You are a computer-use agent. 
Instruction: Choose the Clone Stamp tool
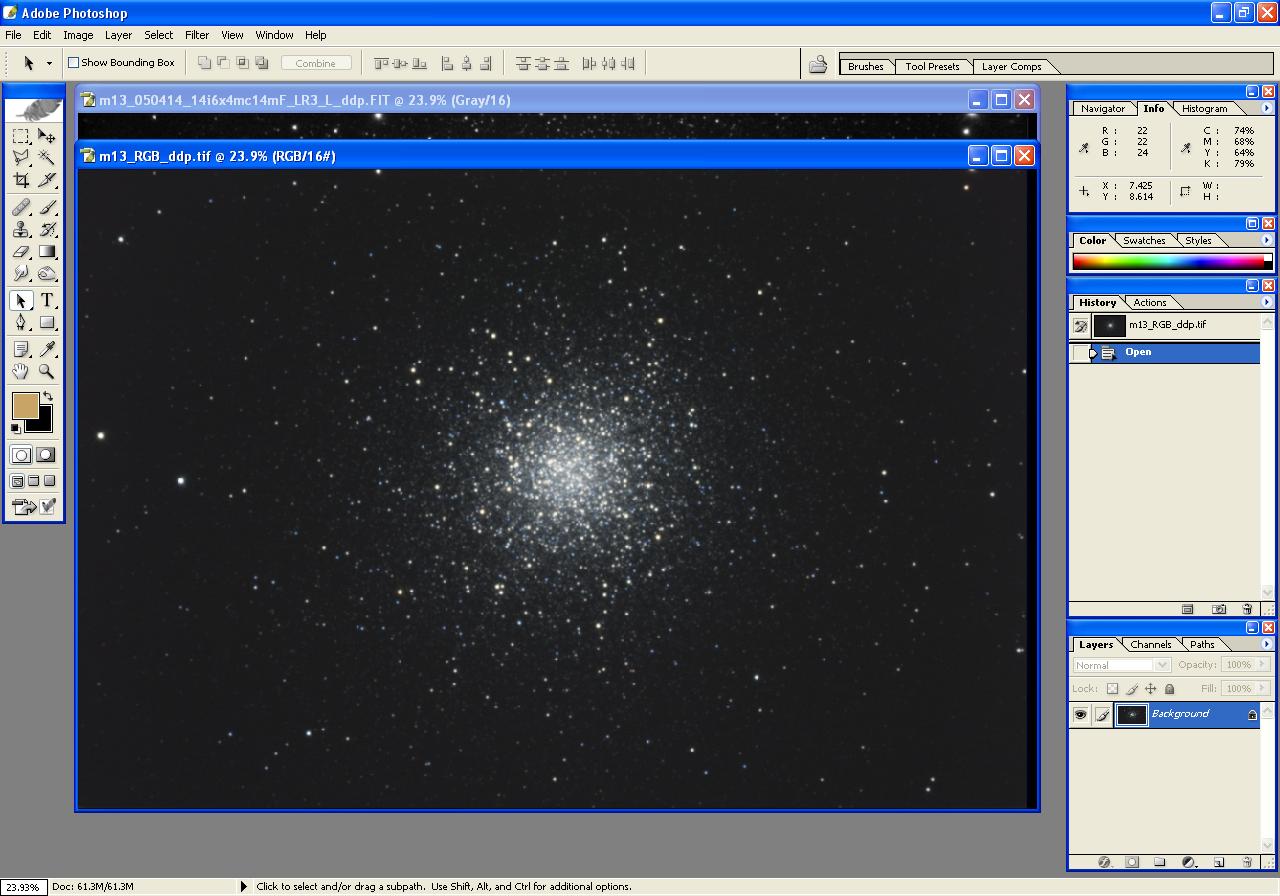pos(21,230)
